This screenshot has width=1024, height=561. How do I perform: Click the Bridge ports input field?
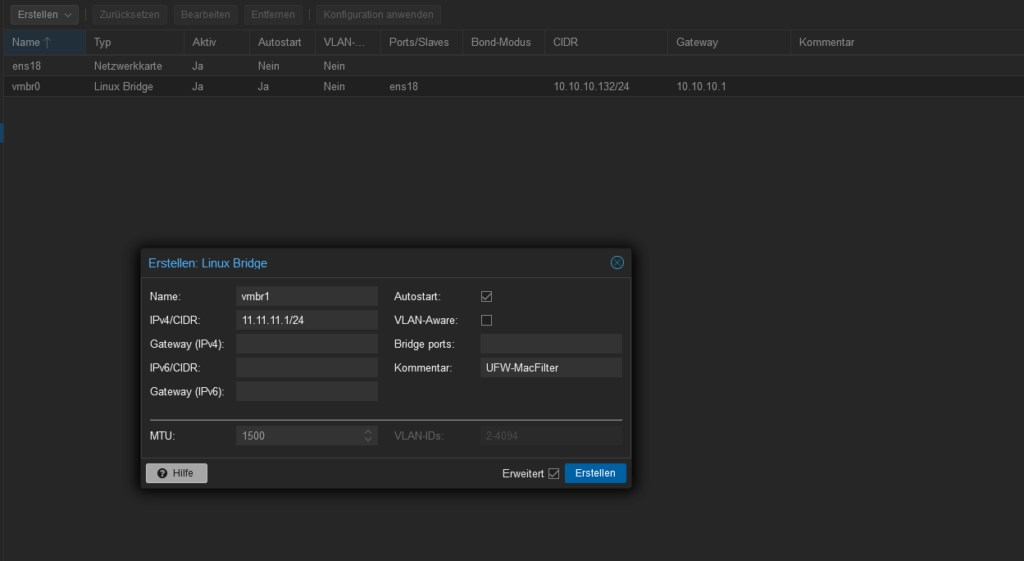coord(551,344)
